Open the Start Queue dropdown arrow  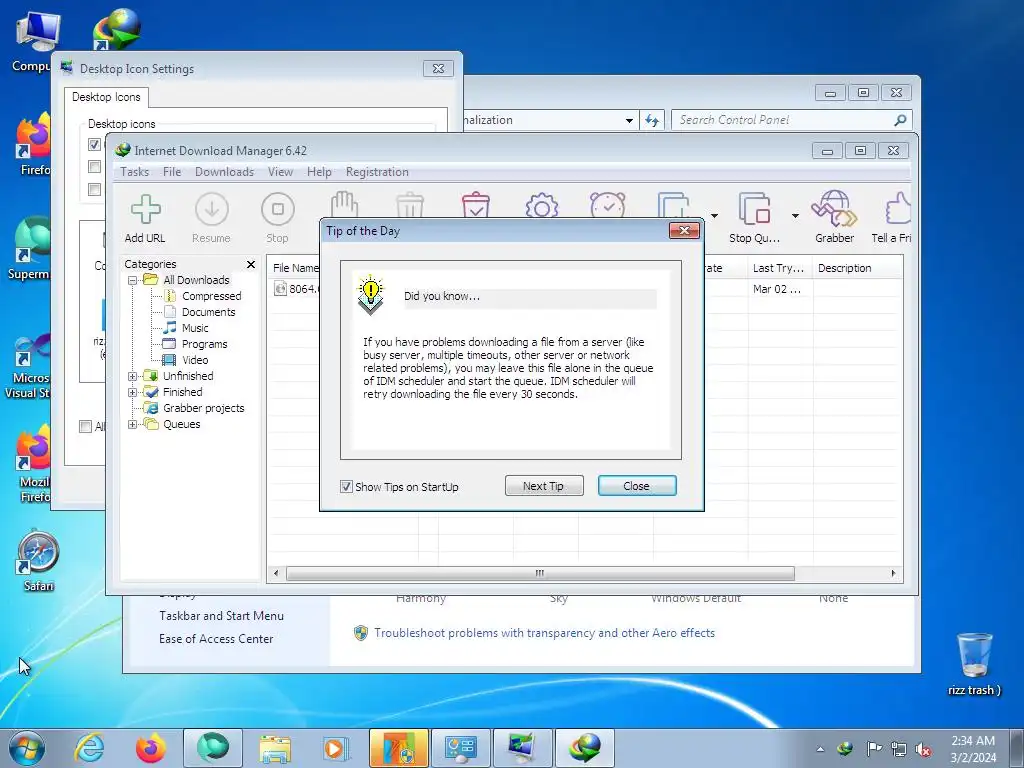[x=714, y=216]
